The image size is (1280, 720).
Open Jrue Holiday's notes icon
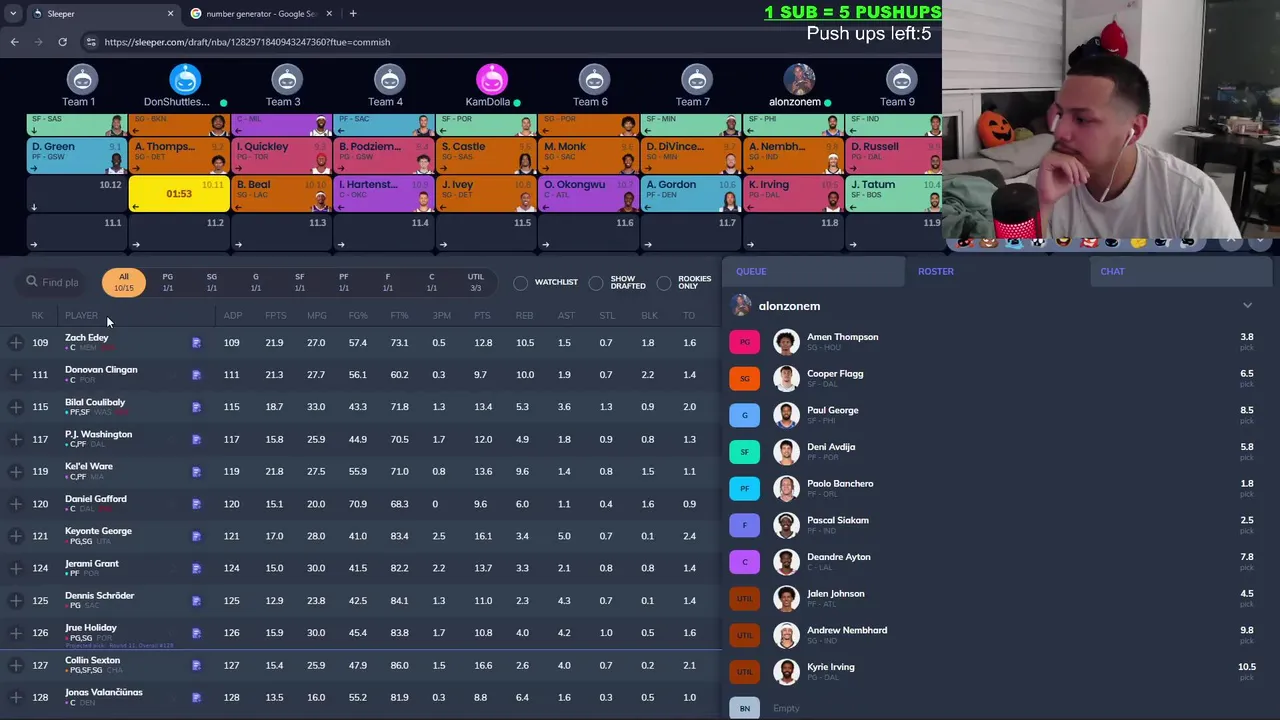pos(196,633)
